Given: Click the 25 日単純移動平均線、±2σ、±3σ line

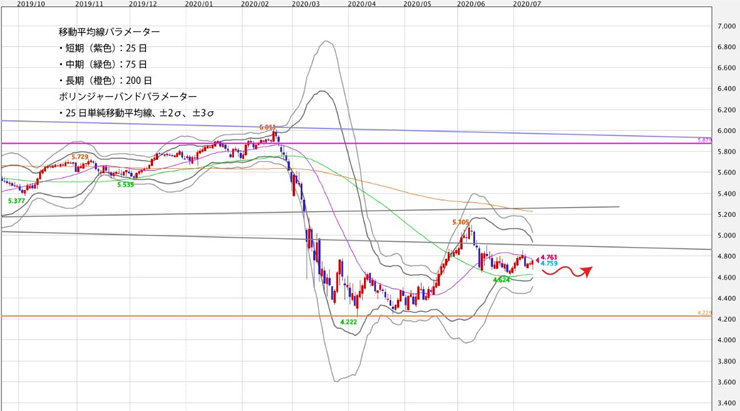Looking at the screenshot, I should 136,113.
